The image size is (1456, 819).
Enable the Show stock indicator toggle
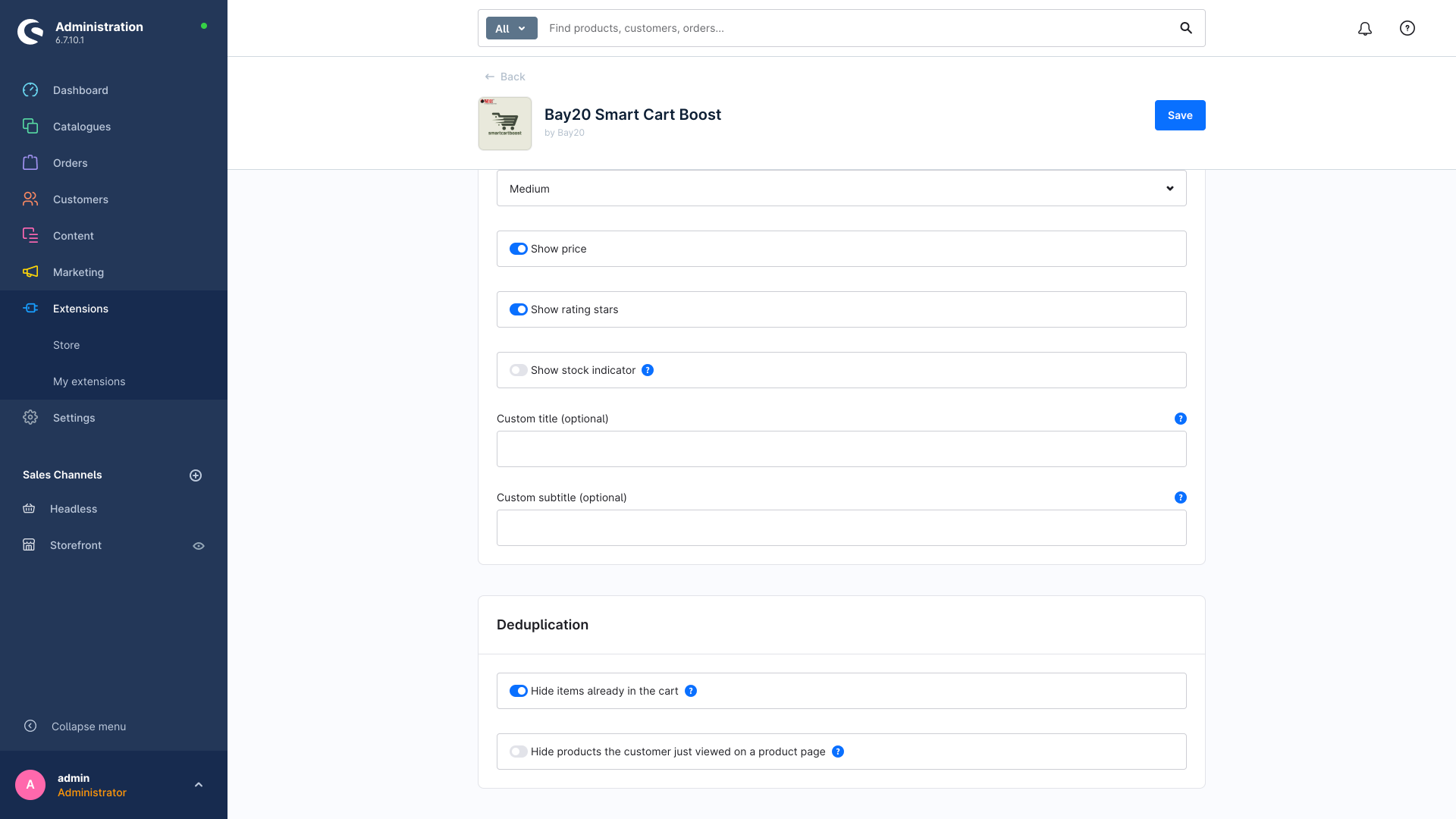(x=519, y=370)
